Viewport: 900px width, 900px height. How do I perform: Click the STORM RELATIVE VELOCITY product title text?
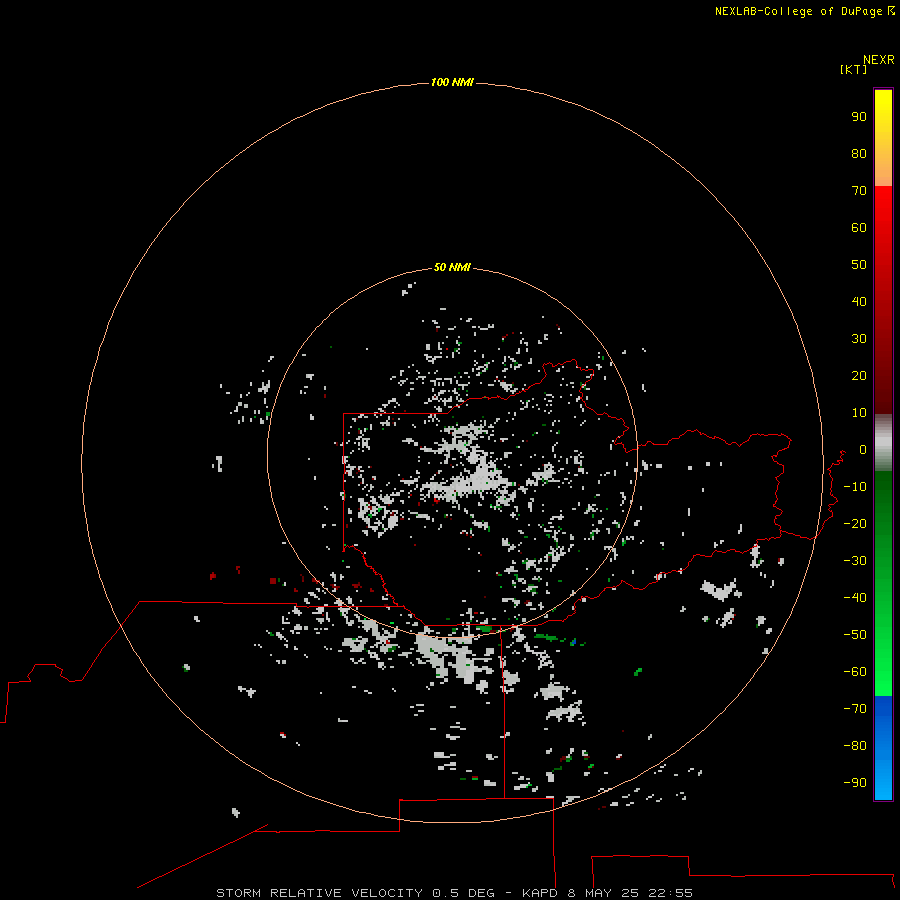319,893
